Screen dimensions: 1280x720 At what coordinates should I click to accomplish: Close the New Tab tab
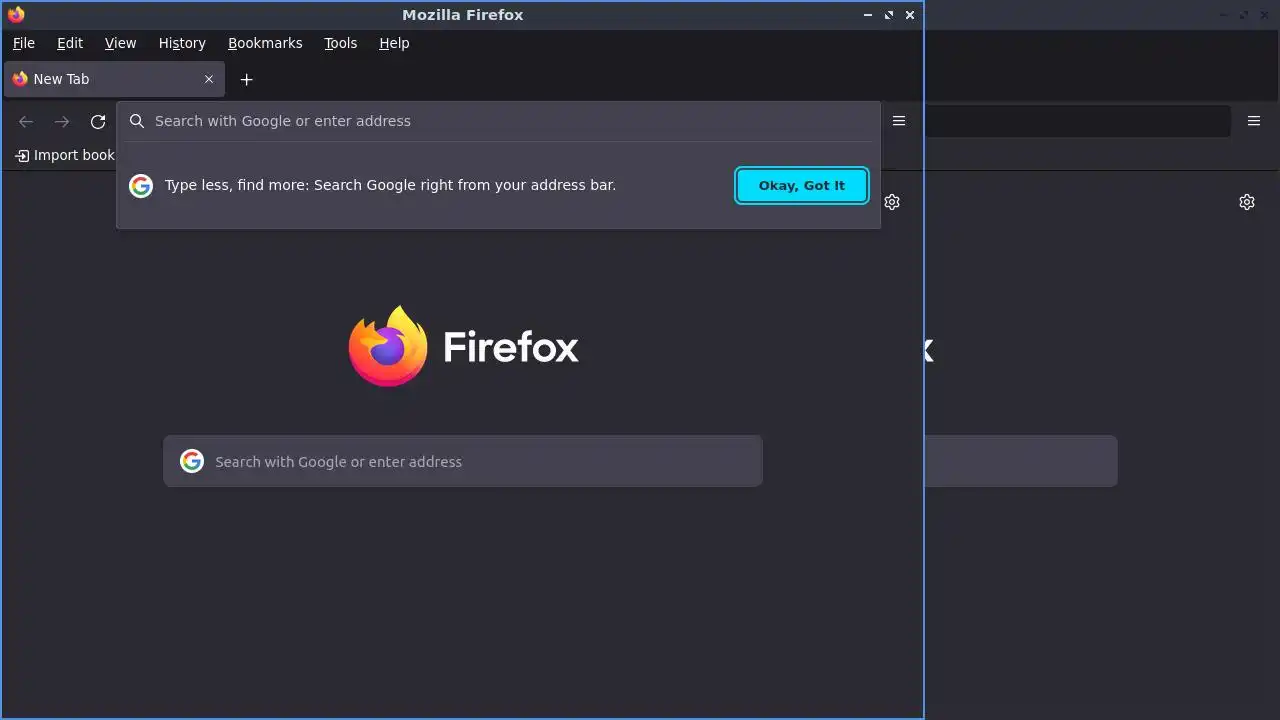pos(209,79)
